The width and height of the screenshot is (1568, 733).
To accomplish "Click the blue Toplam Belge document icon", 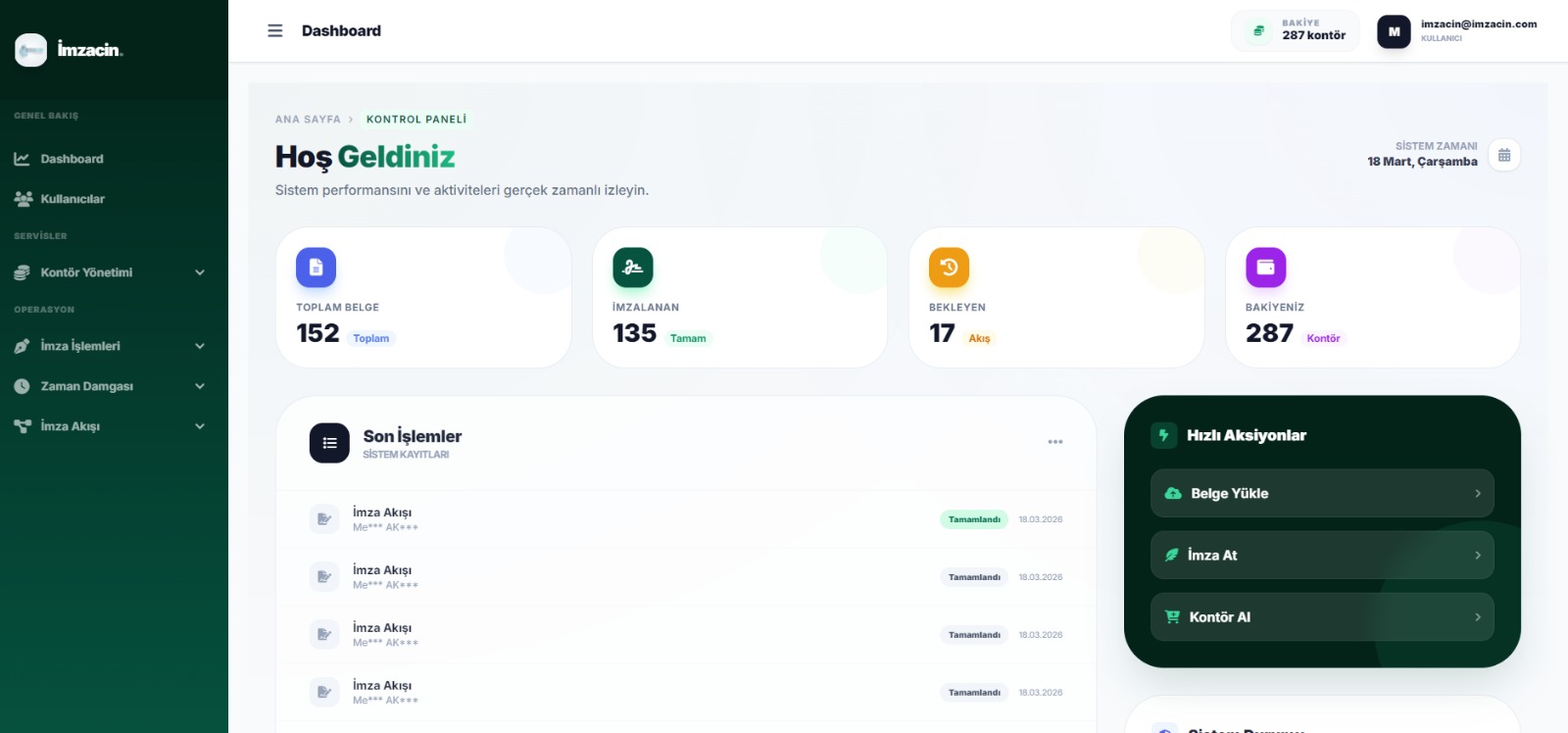I will coord(316,268).
